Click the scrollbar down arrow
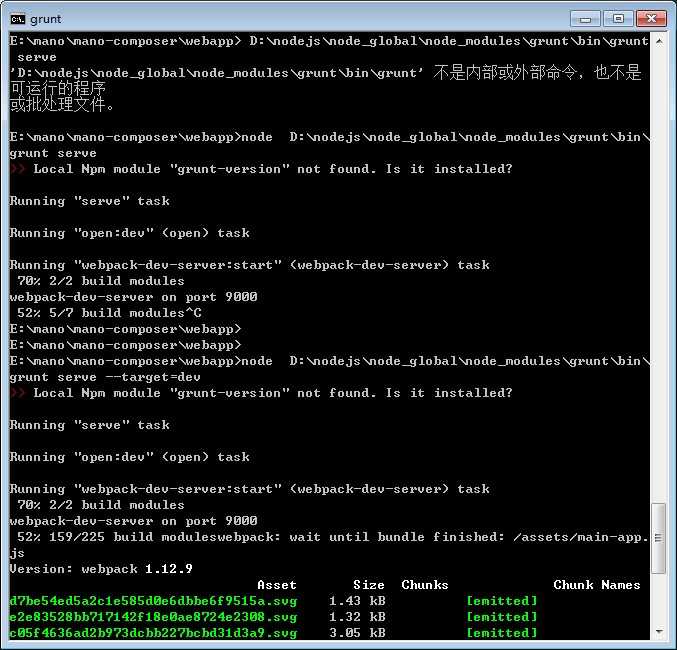Viewport: 677px width, 650px height. (659, 631)
